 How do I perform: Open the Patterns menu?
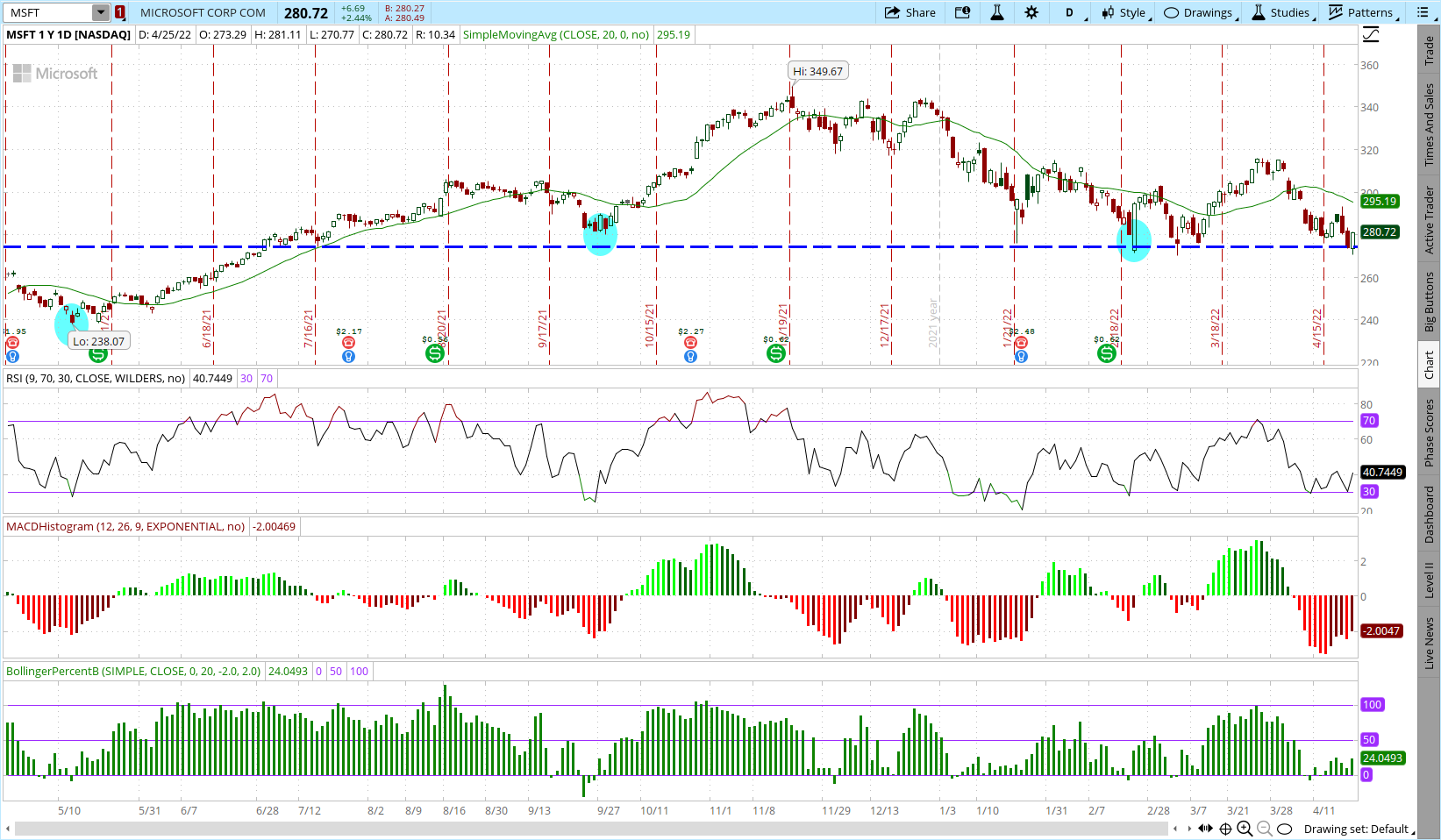coord(1361,12)
